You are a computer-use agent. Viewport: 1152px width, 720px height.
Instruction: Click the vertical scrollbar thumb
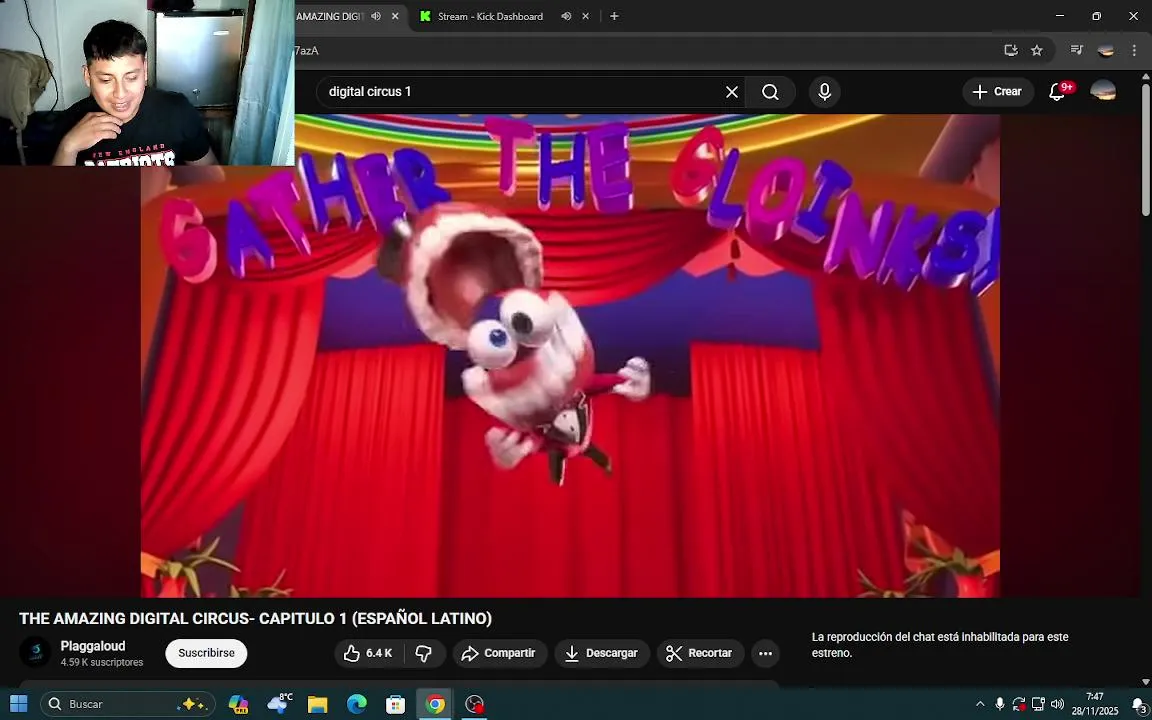pyautogui.click(x=1145, y=149)
